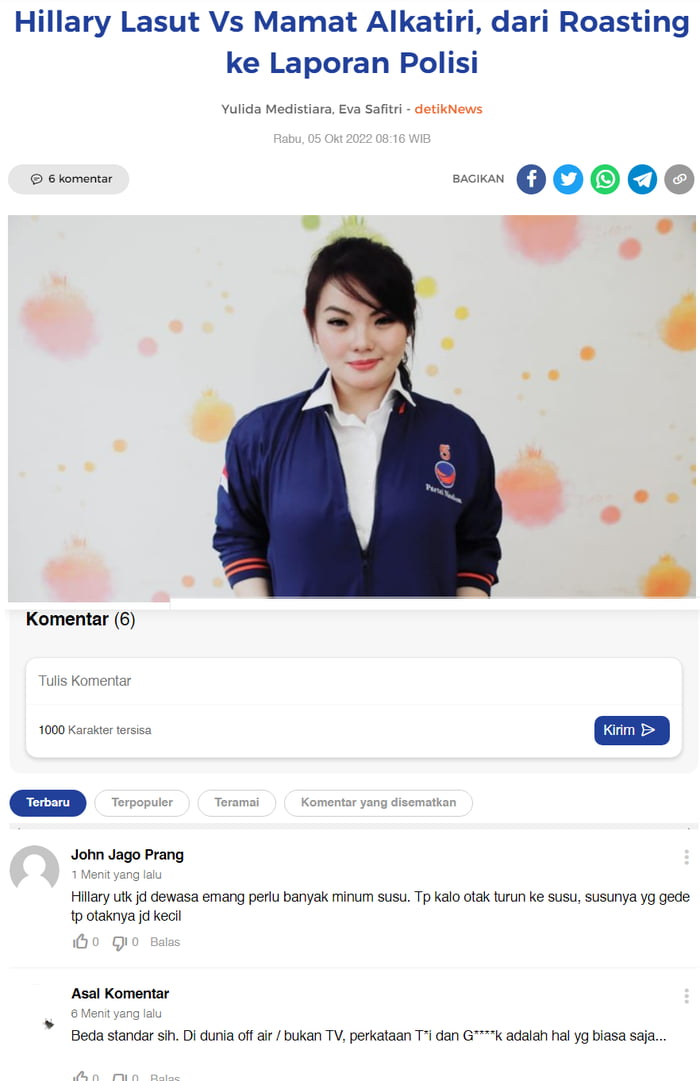700x1081 pixels.
Task: Open the article photo of woman
Action: pos(352,405)
